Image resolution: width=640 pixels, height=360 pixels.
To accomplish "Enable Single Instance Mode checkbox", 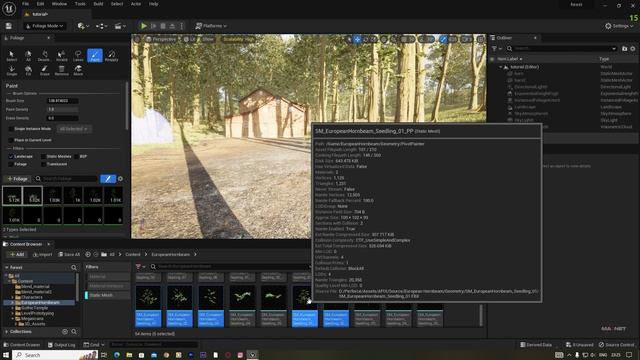I will pyautogui.click(x=11, y=129).
